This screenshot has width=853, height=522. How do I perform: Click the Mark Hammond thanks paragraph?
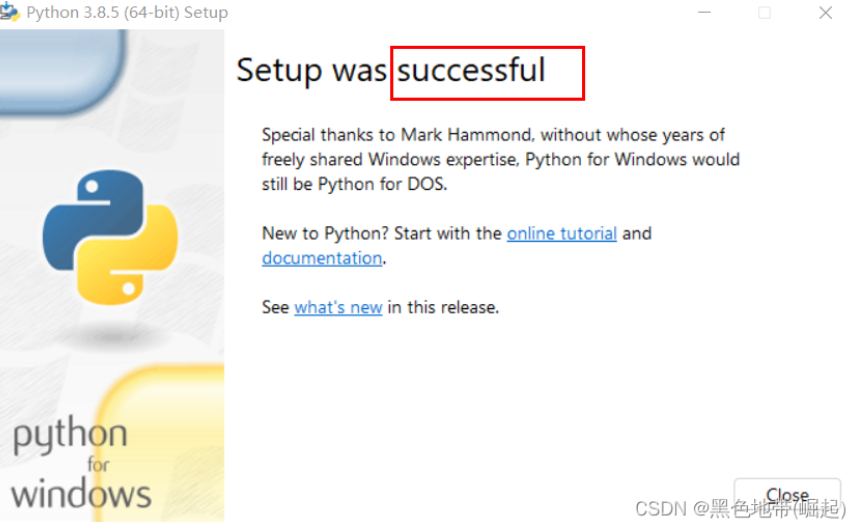pyautogui.click(x=500, y=160)
